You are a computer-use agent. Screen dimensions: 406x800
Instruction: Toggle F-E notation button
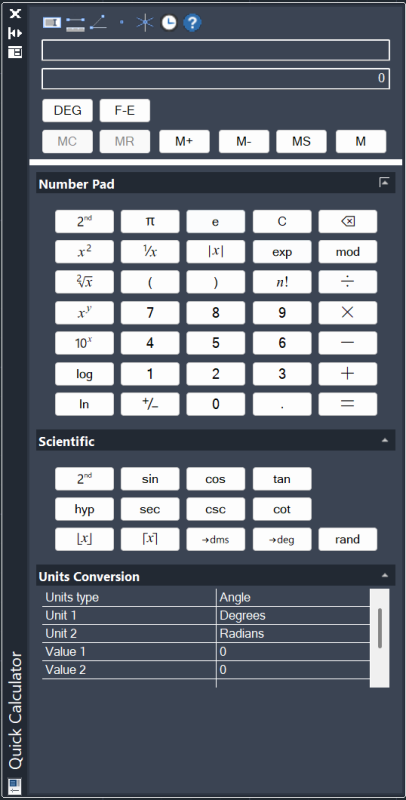click(x=125, y=111)
